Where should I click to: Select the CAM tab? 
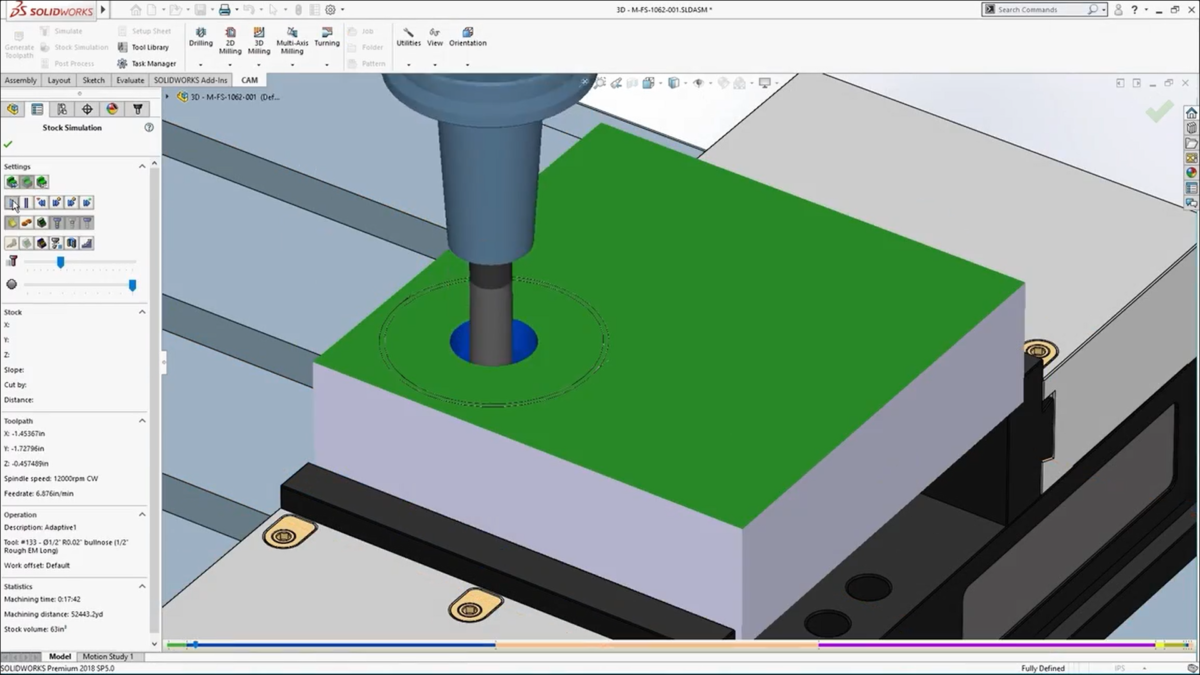250,80
